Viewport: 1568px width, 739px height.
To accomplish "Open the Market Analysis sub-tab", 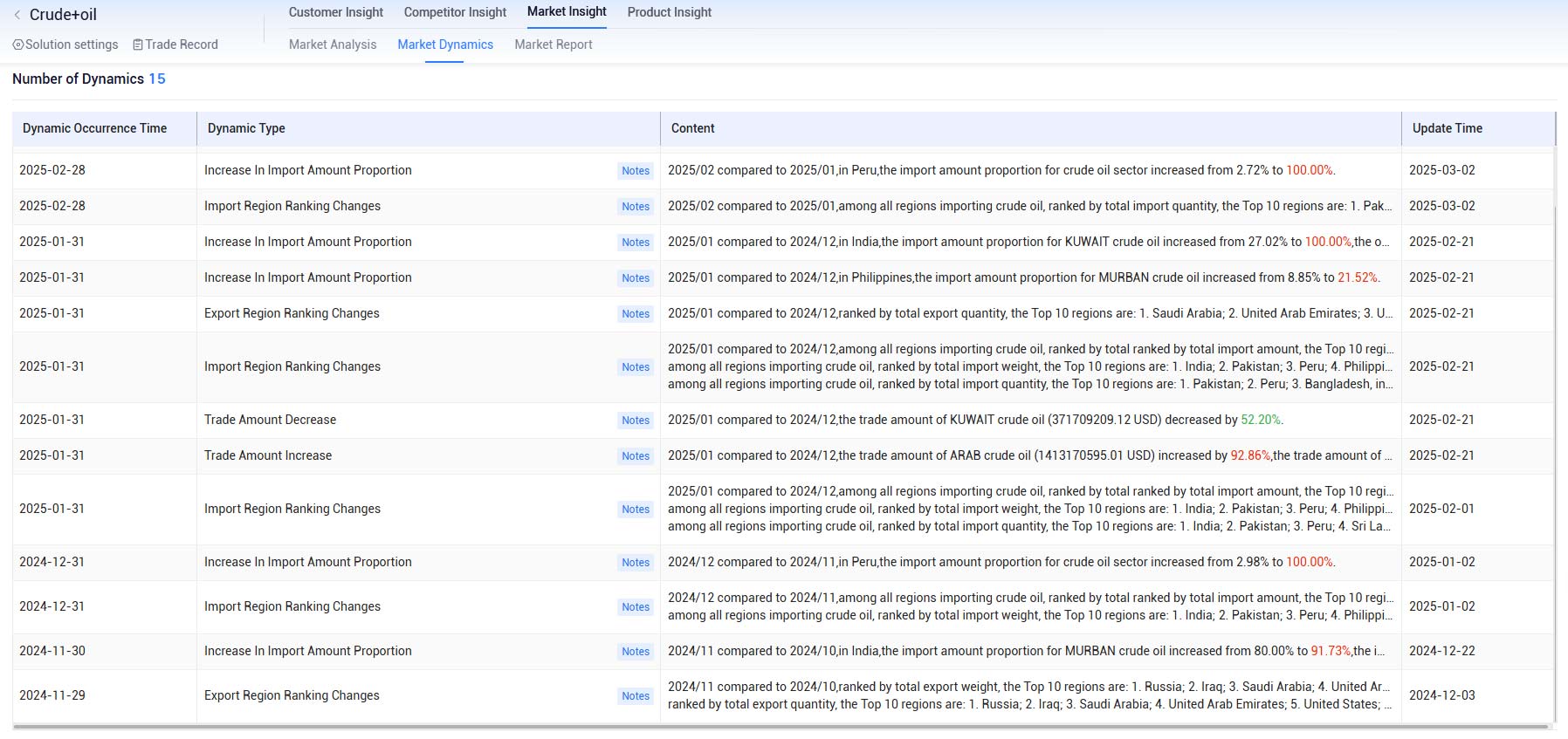I will pyautogui.click(x=333, y=44).
